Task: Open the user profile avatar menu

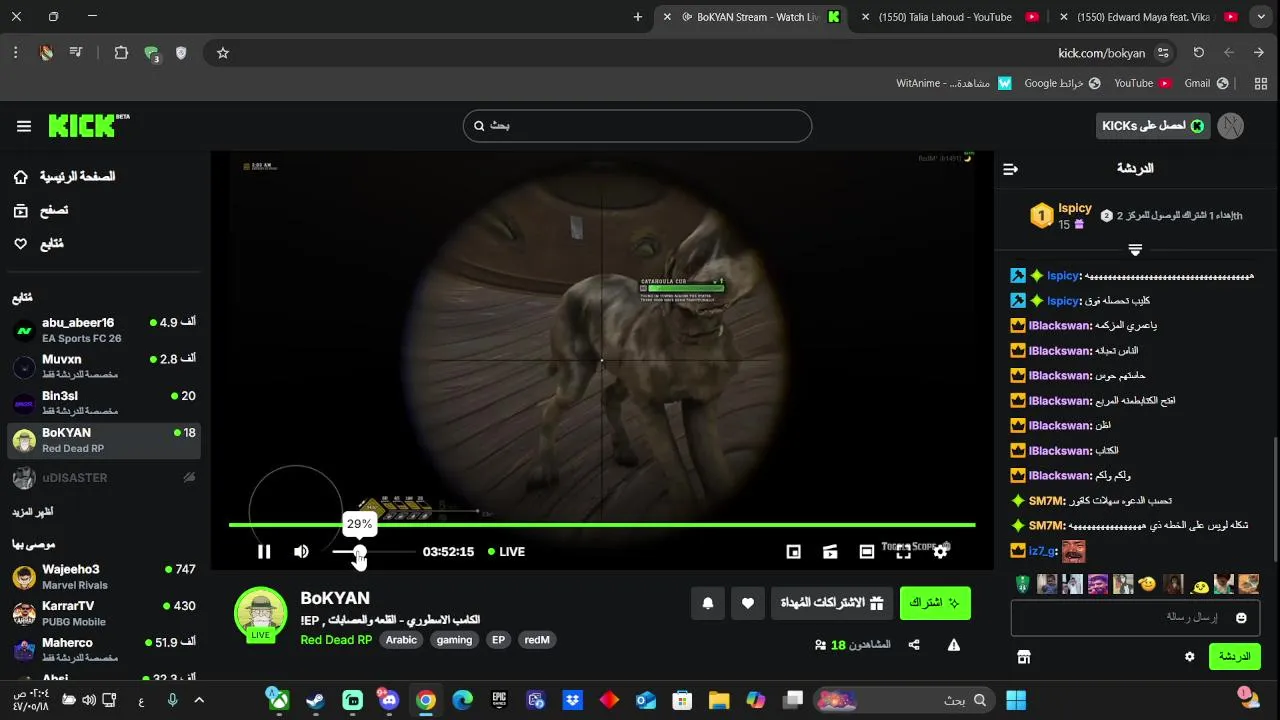Action: click(1231, 126)
